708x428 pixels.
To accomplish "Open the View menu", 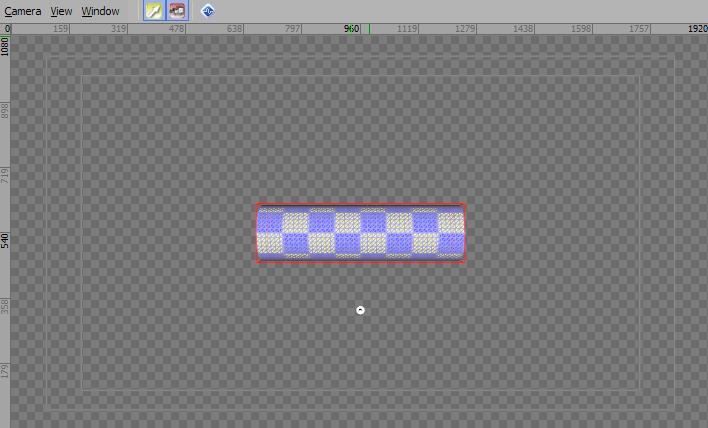I will [61, 11].
